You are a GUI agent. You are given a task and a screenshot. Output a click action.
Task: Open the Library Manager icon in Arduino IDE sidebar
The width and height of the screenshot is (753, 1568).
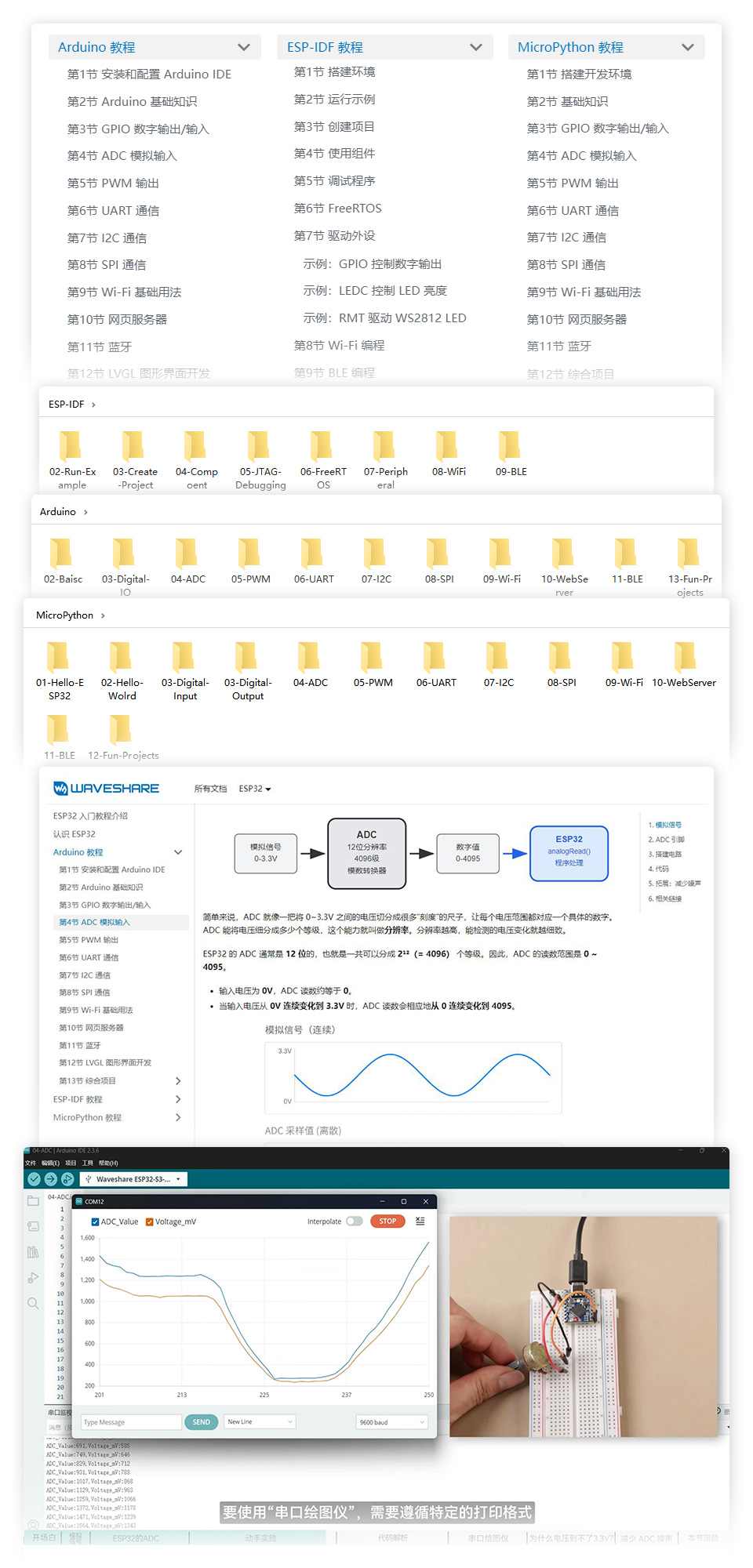click(x=33, y=1252)
